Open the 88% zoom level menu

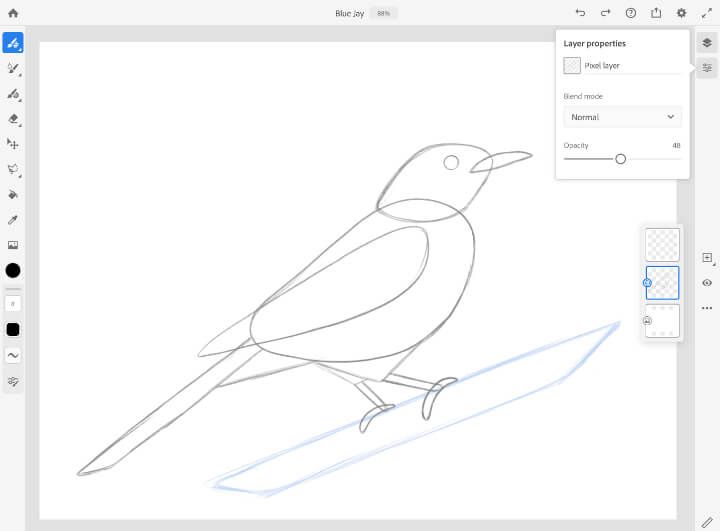pyautogui.click(x=383, y=13)
